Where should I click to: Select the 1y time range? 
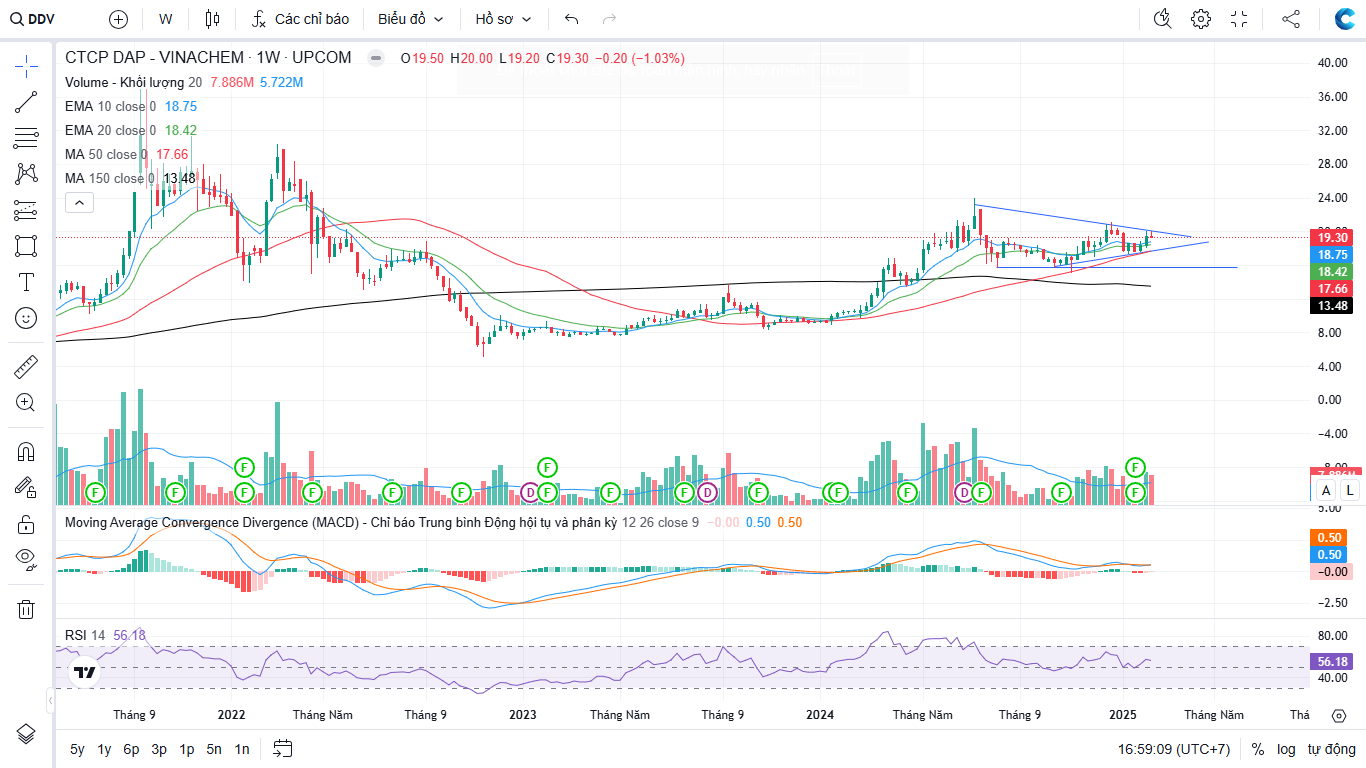[x=104, y=749]
